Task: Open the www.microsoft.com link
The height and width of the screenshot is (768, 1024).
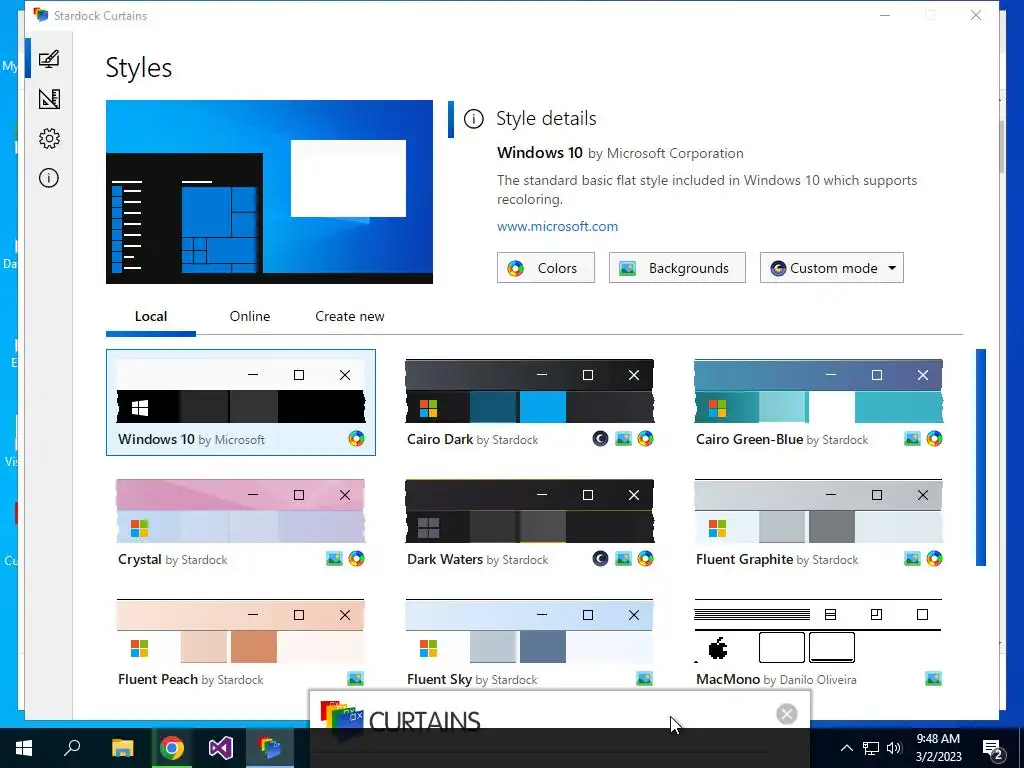Action: click(557, 226)
